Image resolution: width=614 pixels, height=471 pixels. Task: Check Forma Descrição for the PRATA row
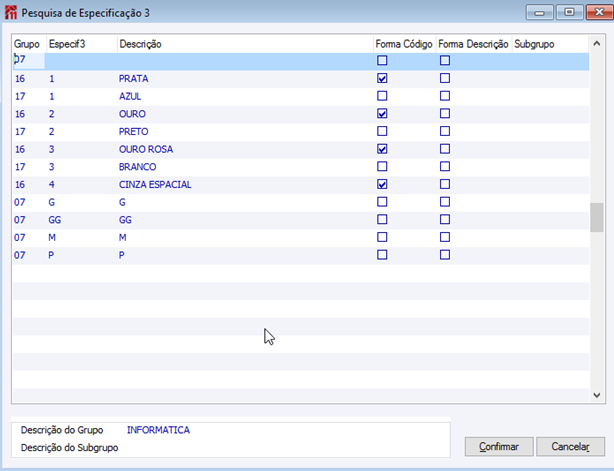click(x=445, y=78)
